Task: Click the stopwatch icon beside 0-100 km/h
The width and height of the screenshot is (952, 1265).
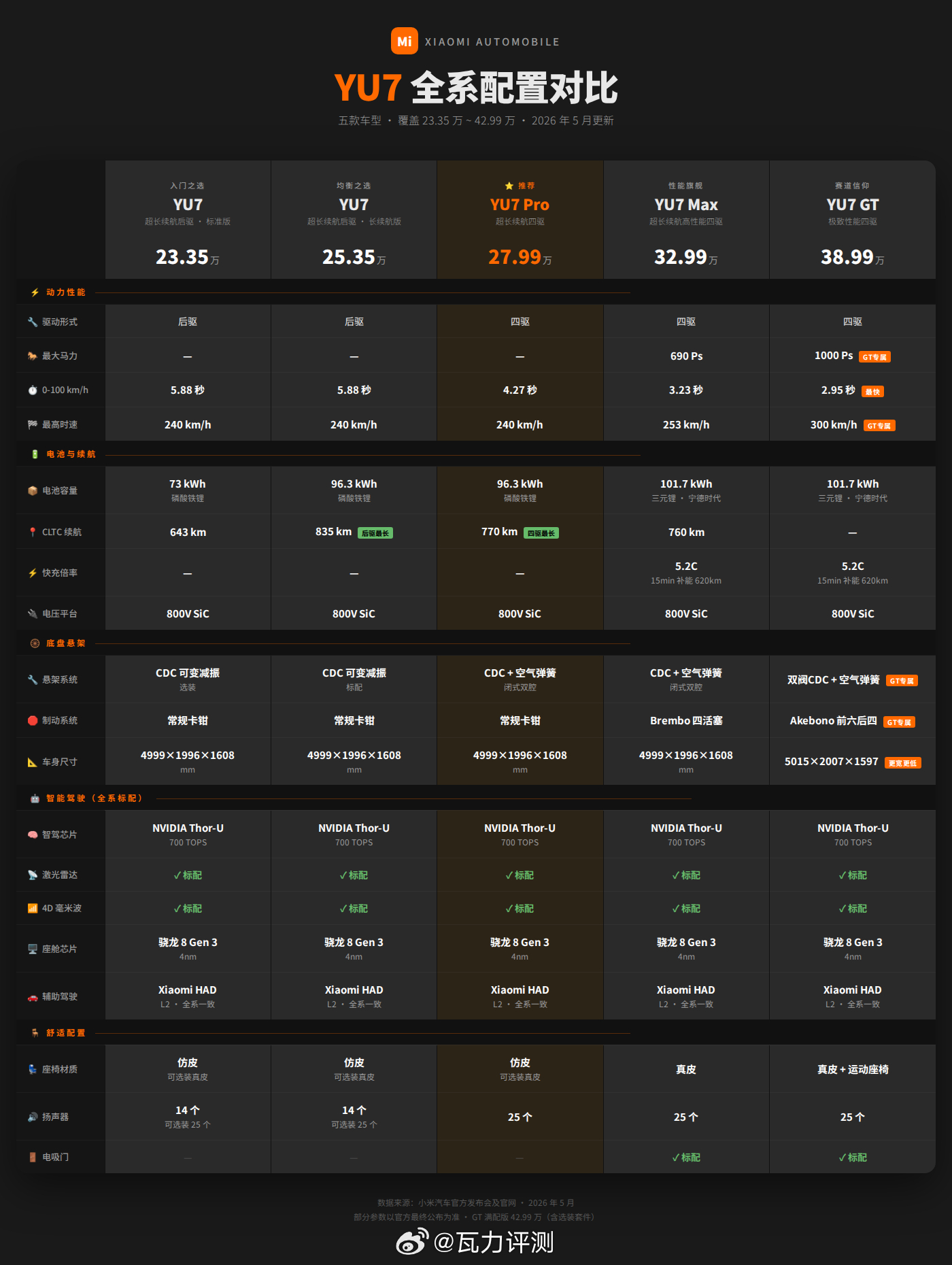Action: pos(32,390)
